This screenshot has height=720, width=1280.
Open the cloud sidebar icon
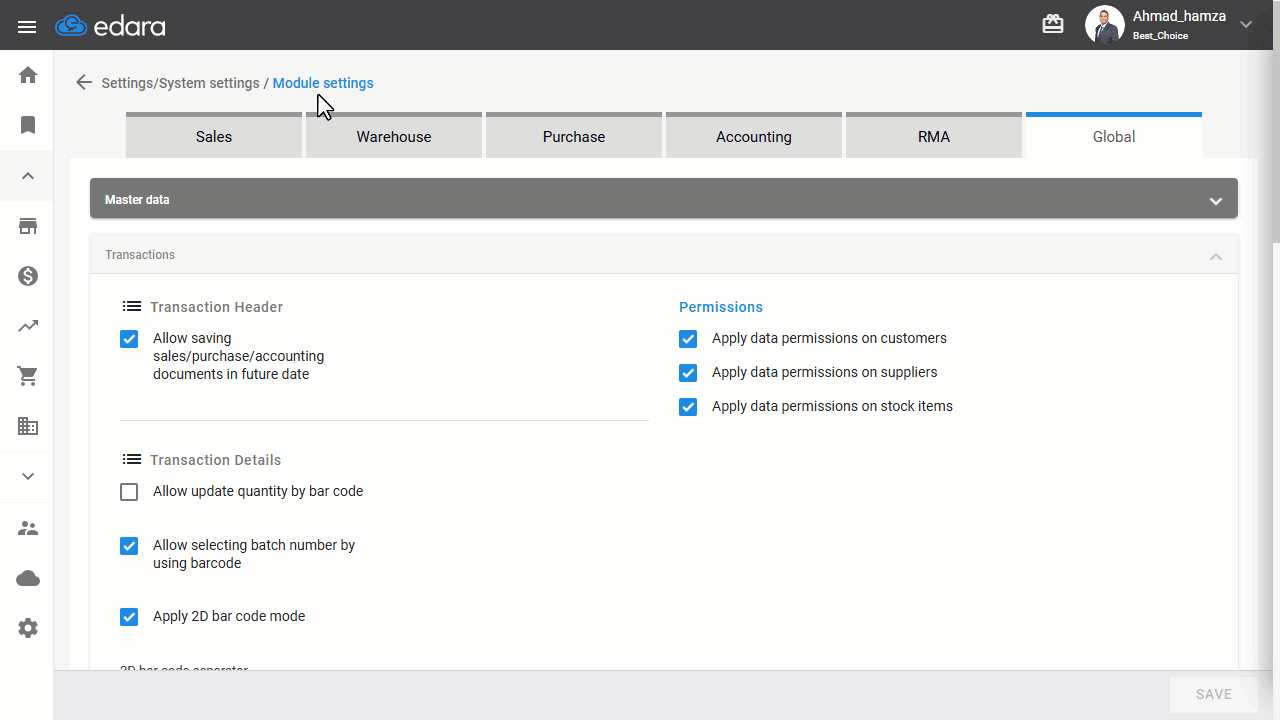(x=28, y=578)
